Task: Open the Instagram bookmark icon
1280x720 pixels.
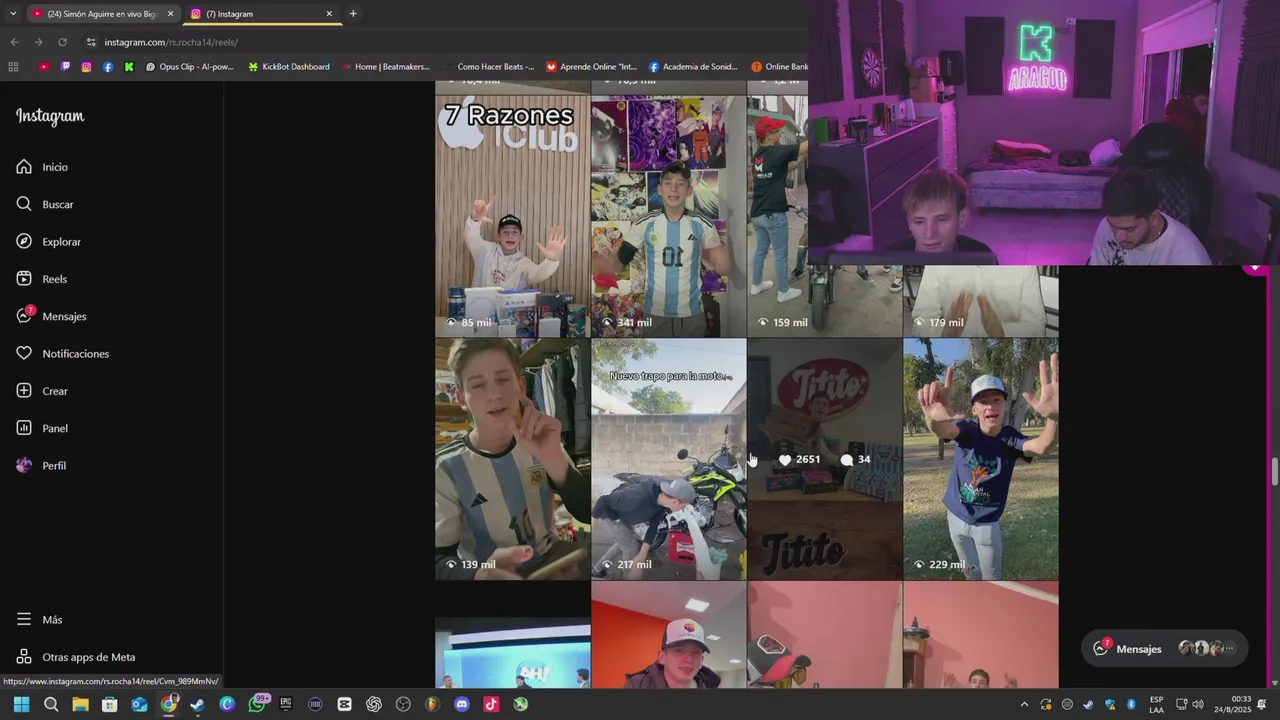Action: (87, 67)
